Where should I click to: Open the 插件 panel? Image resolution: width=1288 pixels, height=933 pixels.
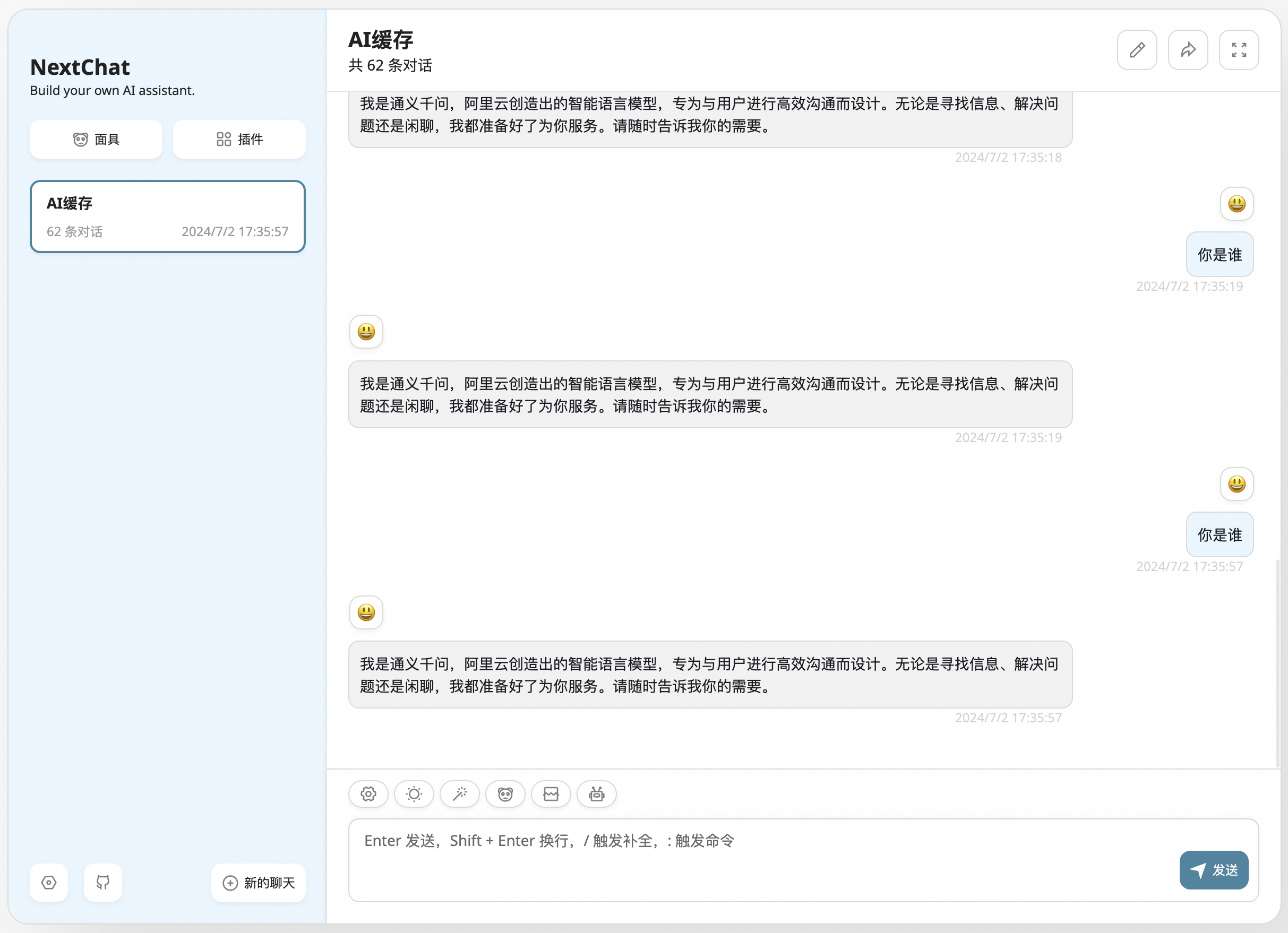[239, 139]
